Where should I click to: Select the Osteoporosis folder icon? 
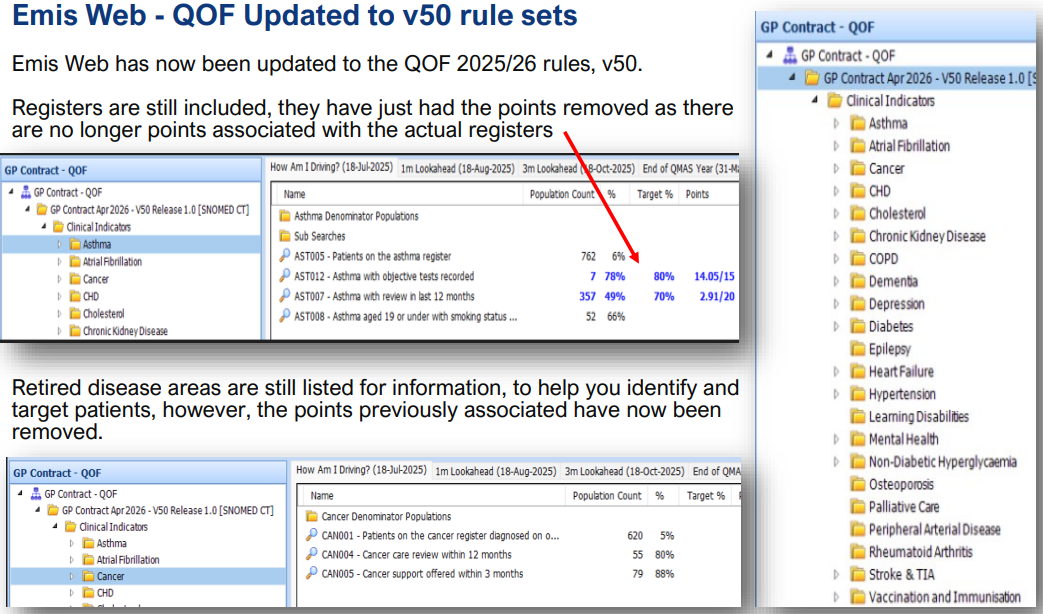857,484
